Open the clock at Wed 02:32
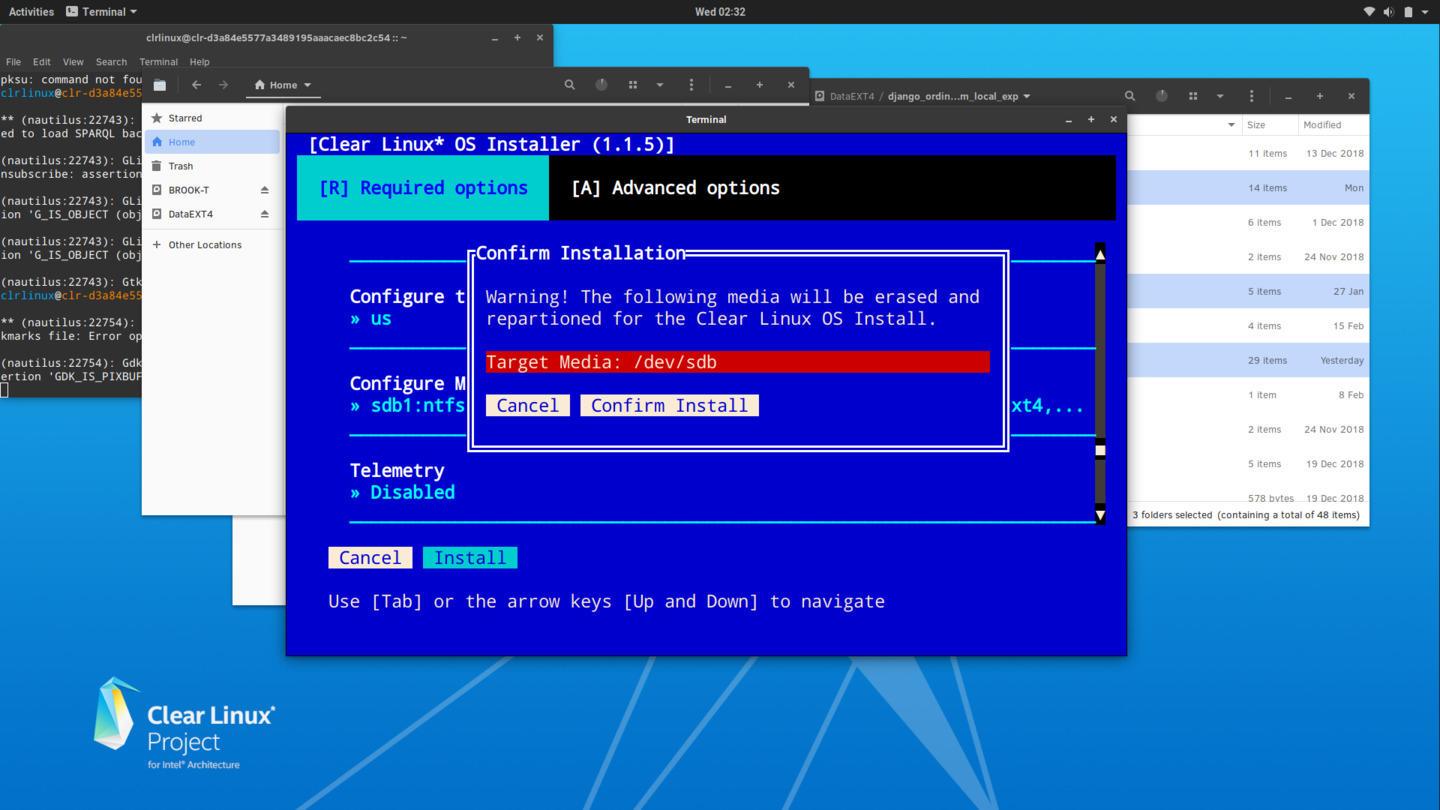Screen dimensions: 1440x810 [x=720, y=12]
